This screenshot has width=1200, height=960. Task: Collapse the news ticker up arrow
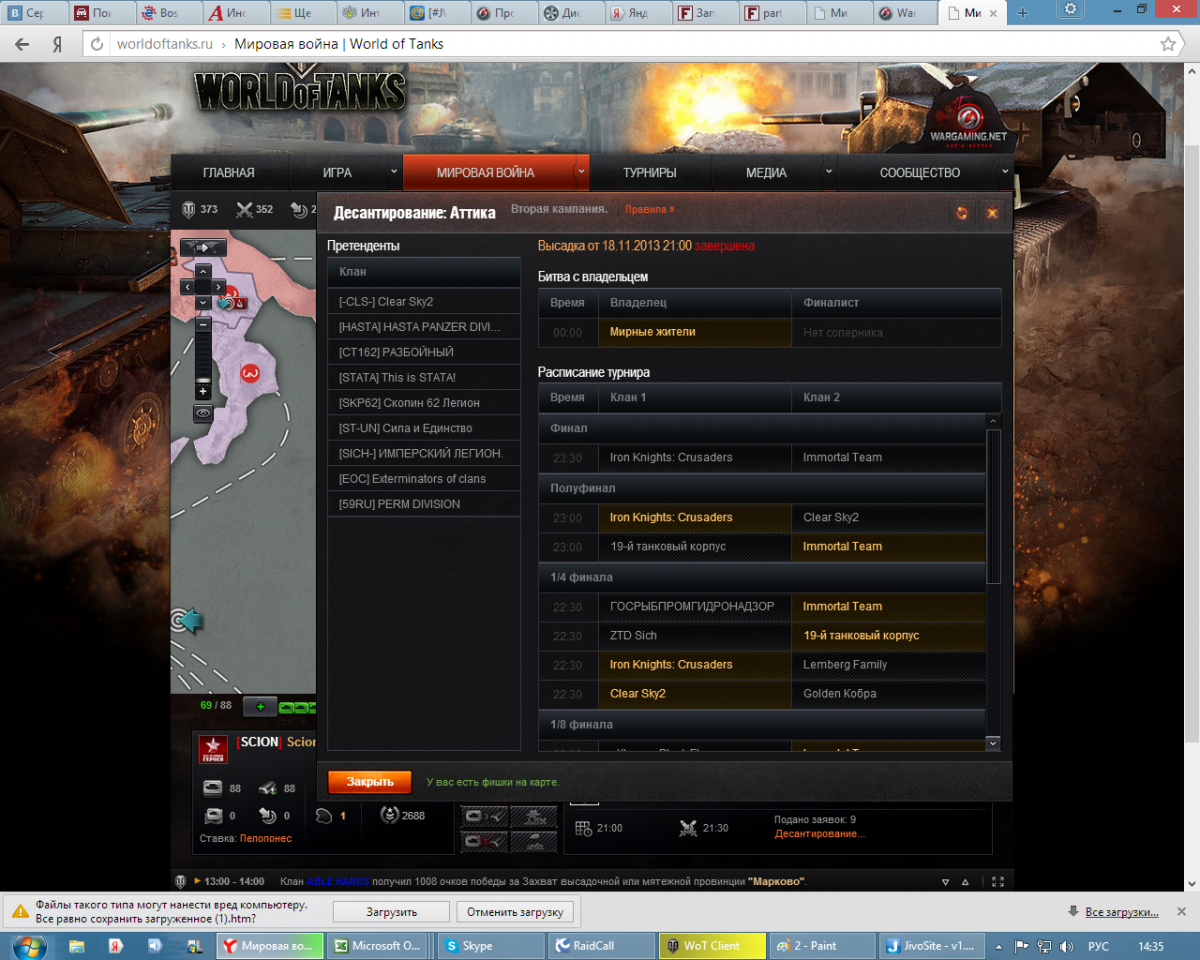click(965, 882)
